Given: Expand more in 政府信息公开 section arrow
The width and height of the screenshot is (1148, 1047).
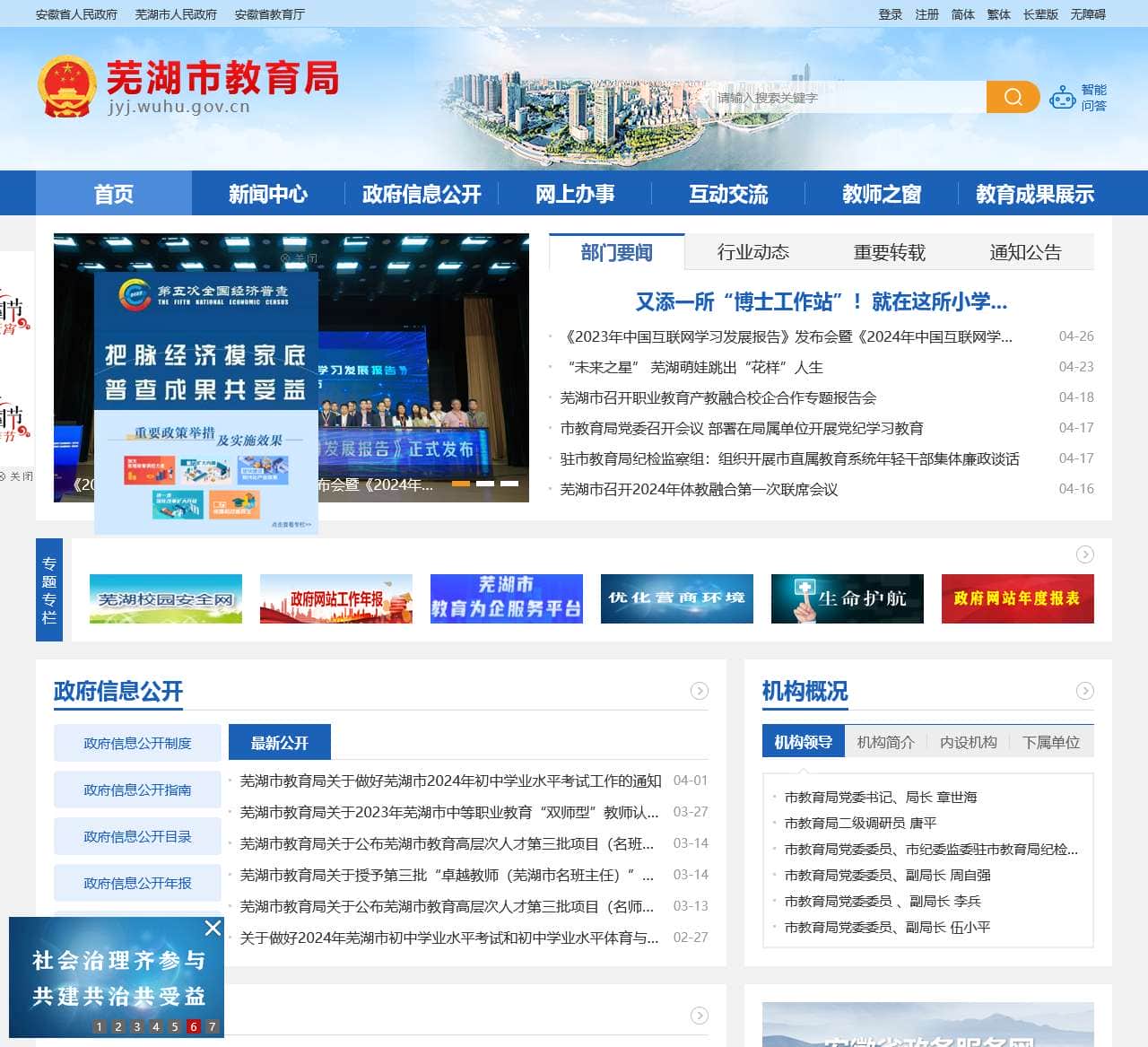Looking at the screenshot, I should (699, 691).
